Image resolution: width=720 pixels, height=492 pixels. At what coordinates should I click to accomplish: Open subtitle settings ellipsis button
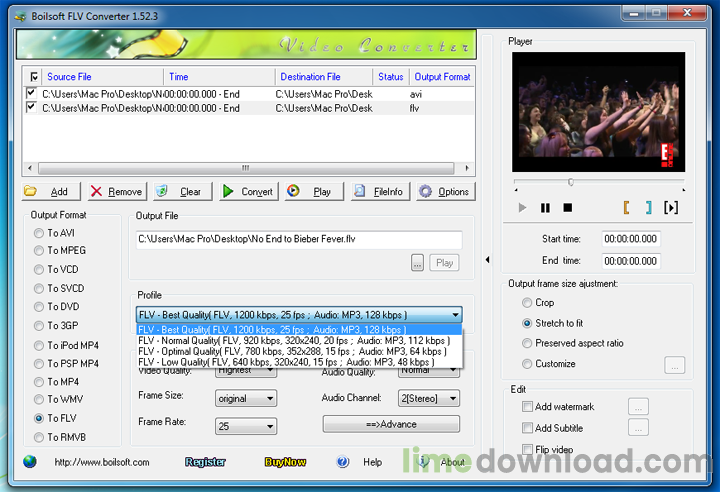click(x=638, y=427)
